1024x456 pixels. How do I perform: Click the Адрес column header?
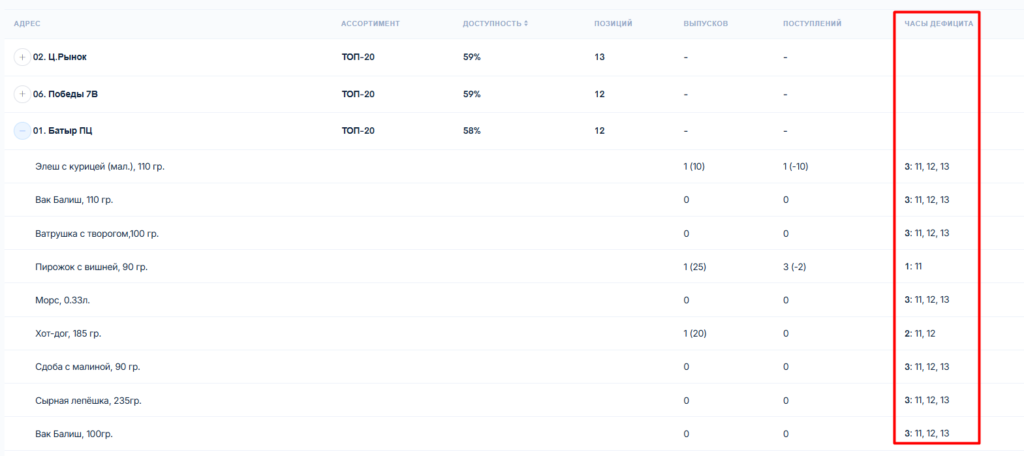[27, 23]
